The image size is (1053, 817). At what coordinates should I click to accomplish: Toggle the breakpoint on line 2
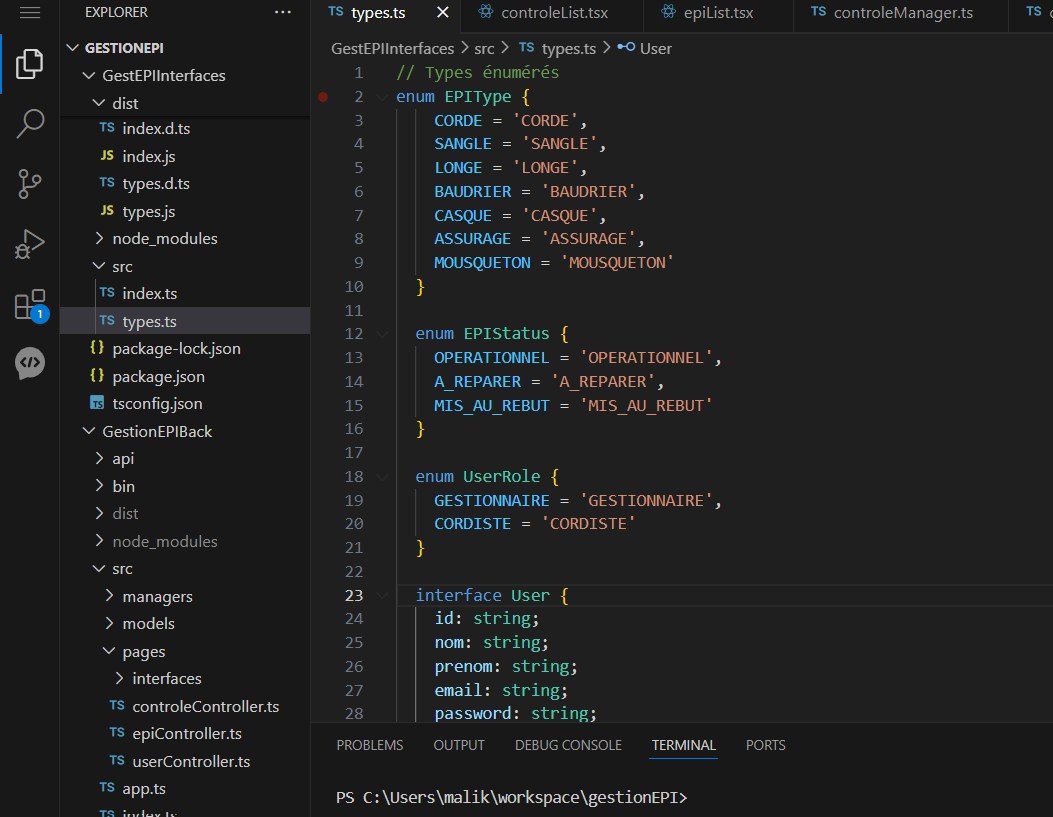[x=323, y=97]
